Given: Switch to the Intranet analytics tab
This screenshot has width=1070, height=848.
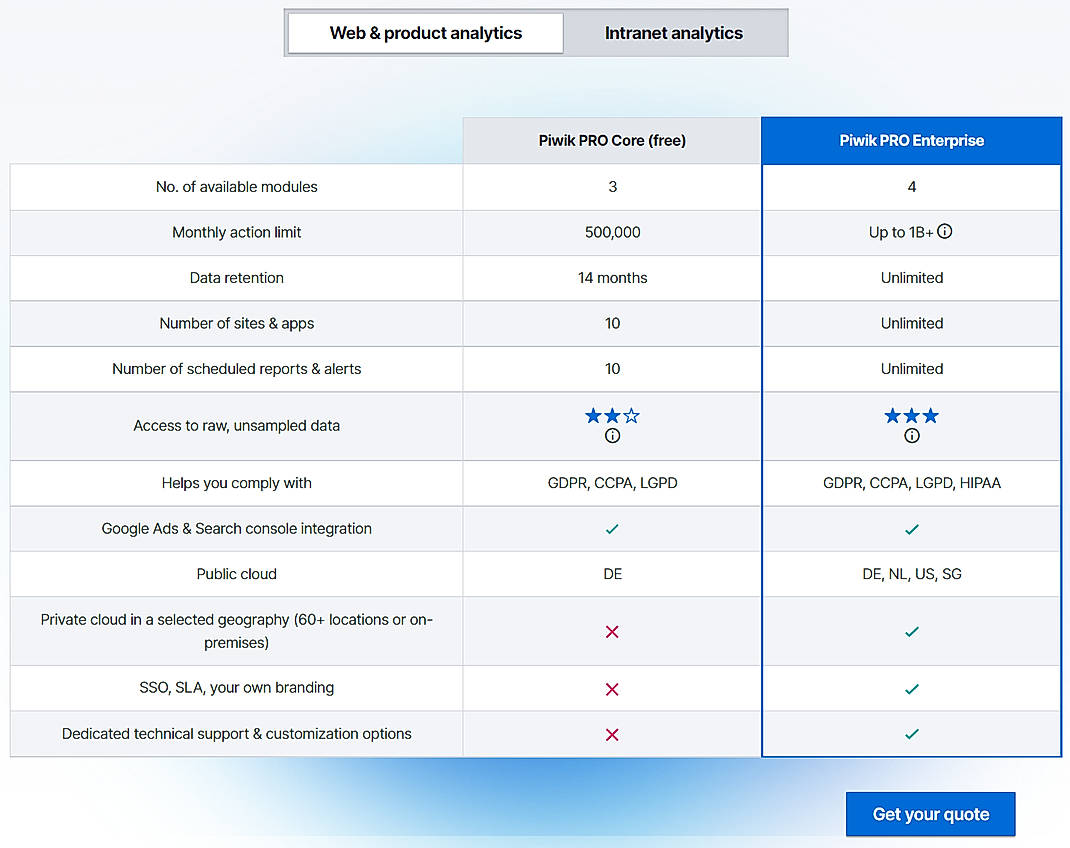Looking at the screenshot, I should point(674,32).
